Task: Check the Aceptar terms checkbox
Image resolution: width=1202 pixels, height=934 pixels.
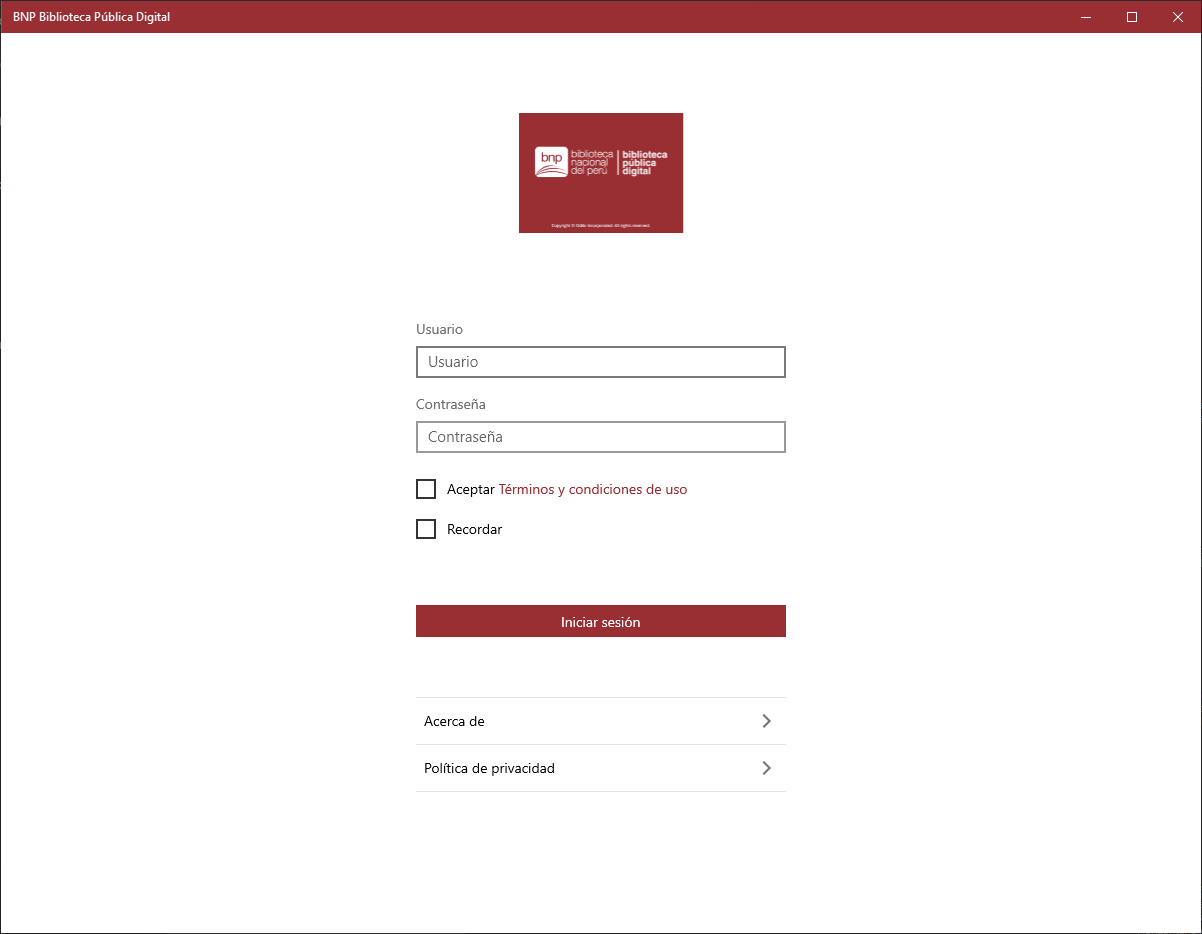Action: click(426, 489)
